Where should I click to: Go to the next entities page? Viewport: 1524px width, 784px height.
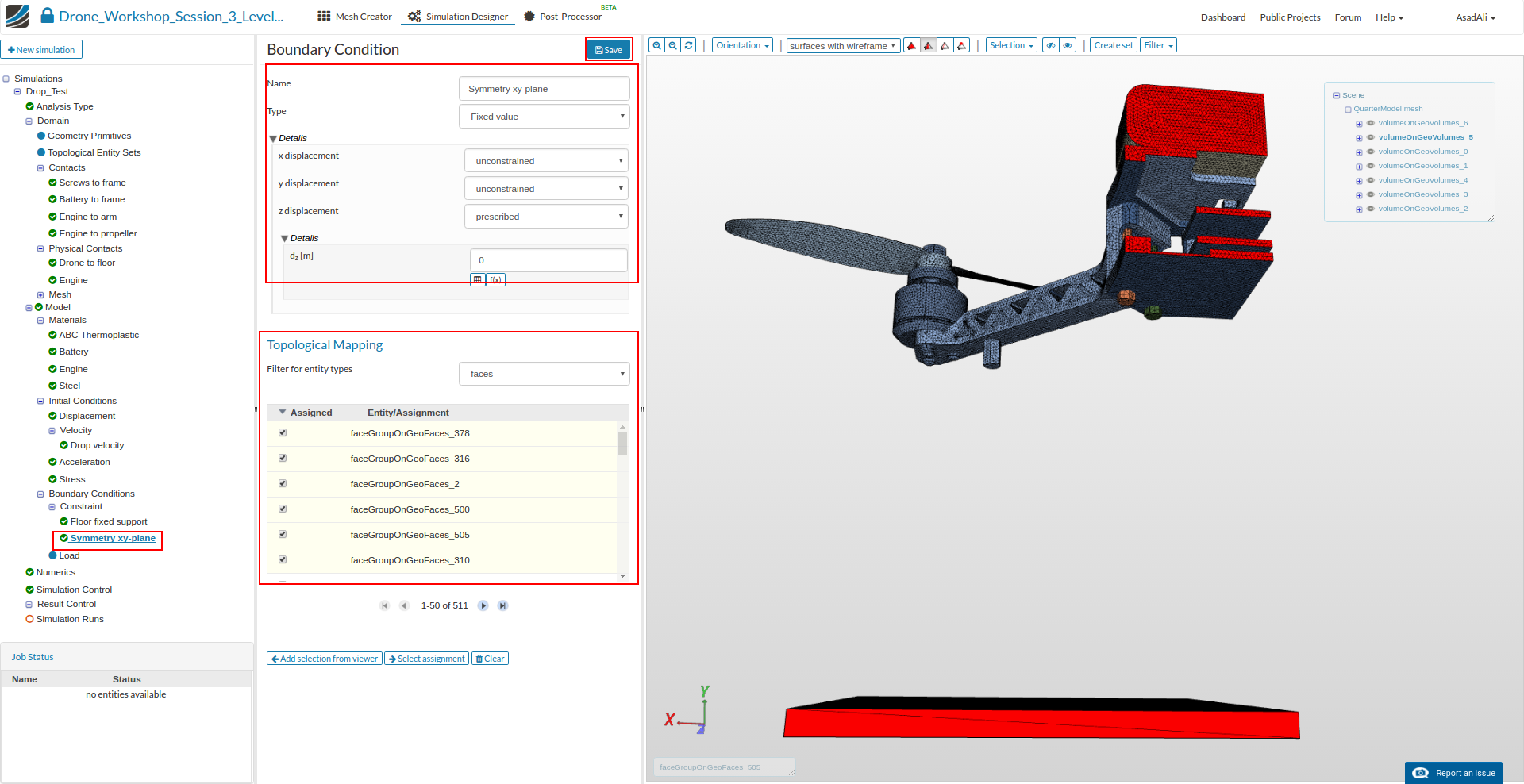[483, 605]
